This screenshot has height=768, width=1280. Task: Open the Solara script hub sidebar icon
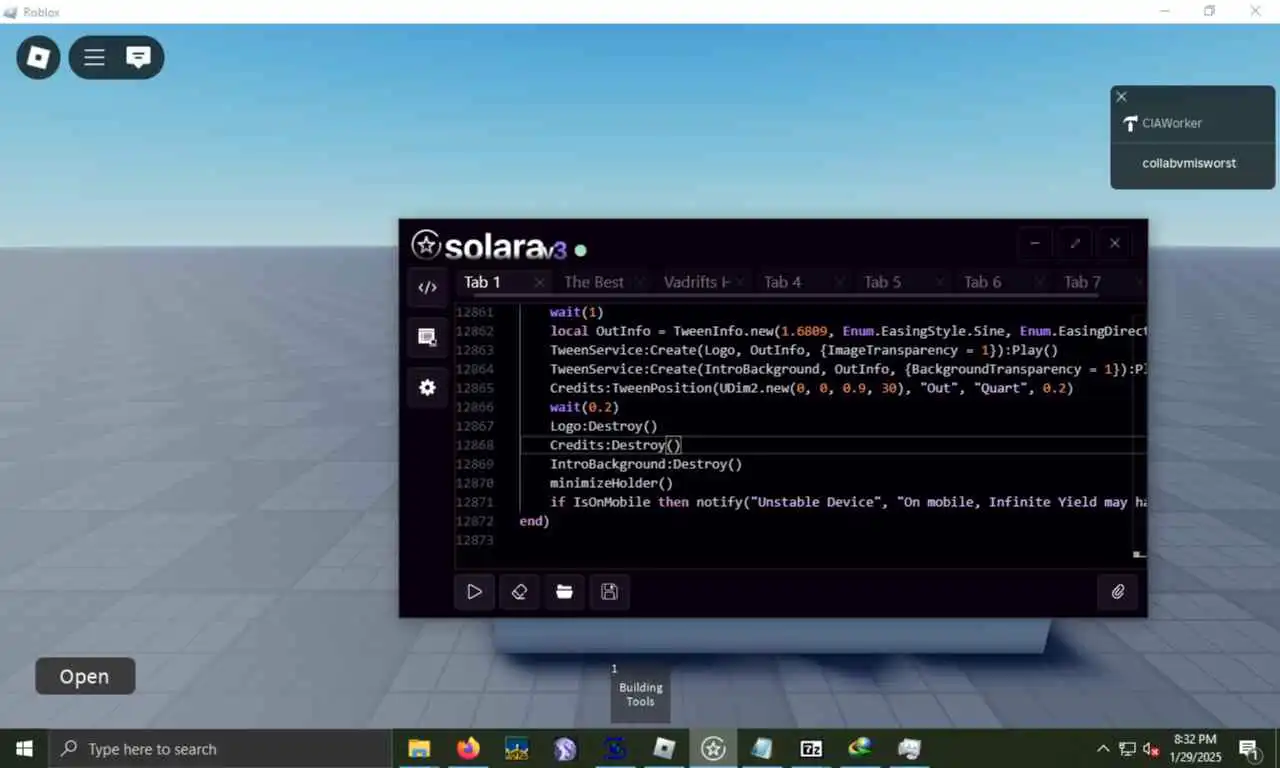tap(427, 337)
